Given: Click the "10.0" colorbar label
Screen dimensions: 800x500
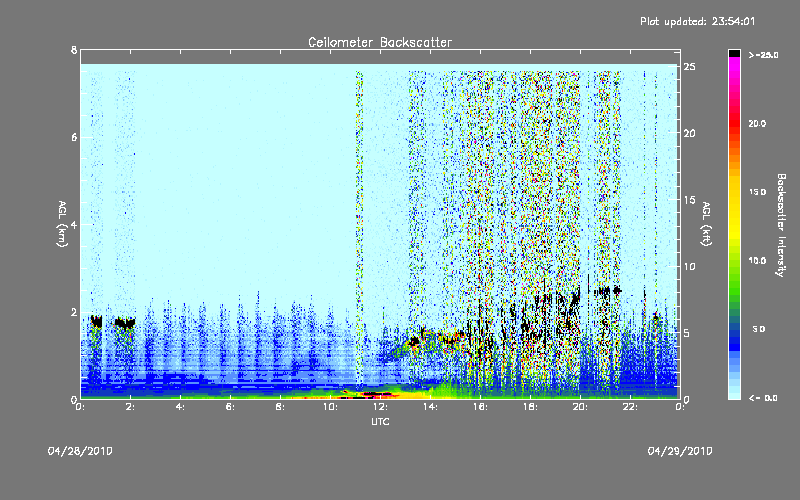Looking at the screenshot, I should (758, 260).
